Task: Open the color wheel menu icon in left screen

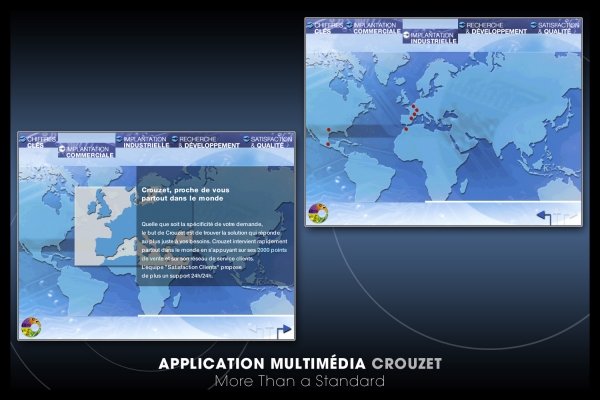Action: pyautogui.click(x=31, y=327)
